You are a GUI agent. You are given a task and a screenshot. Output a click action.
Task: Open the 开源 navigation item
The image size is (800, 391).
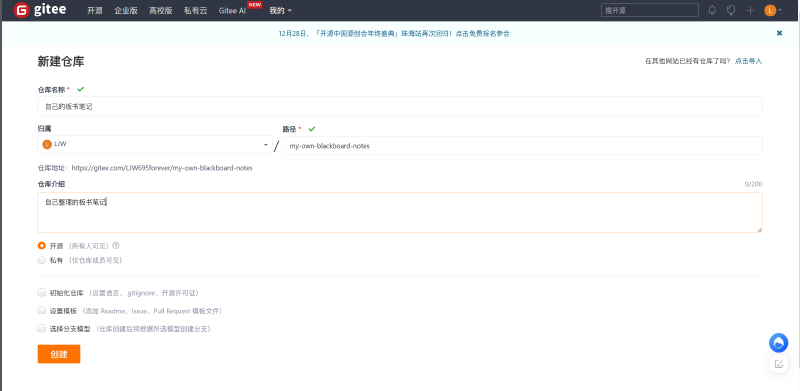click(95, 10)
